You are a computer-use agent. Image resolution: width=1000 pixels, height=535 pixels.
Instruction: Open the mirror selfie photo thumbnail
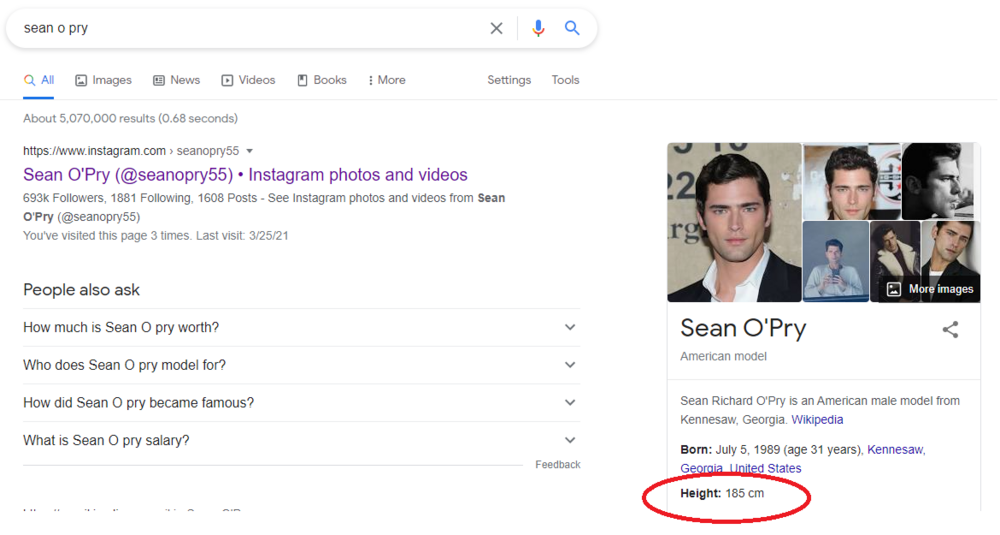click(835, 261)
